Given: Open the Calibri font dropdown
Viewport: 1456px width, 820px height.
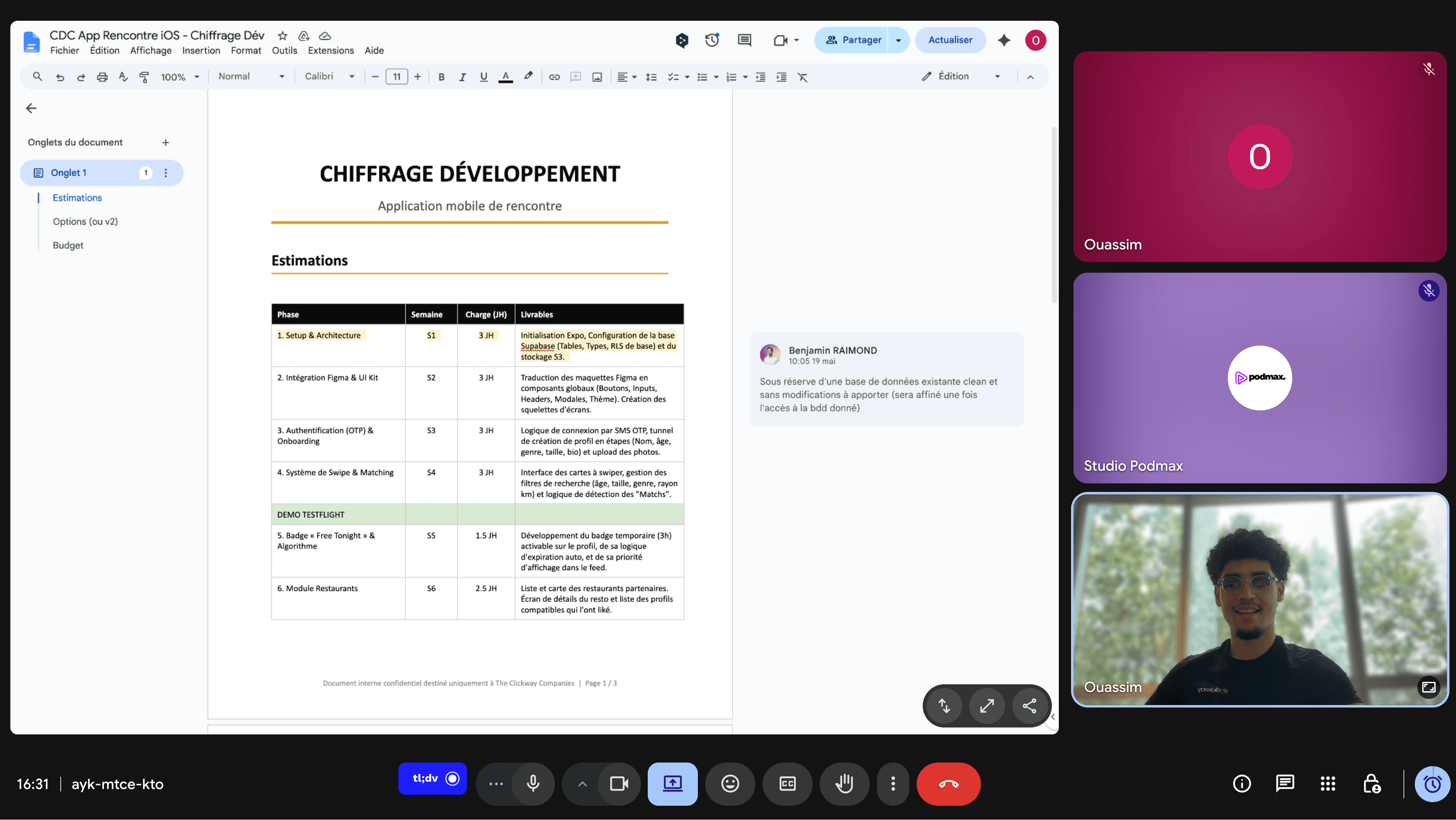Looking at the screenshot, I should (330, 76).
